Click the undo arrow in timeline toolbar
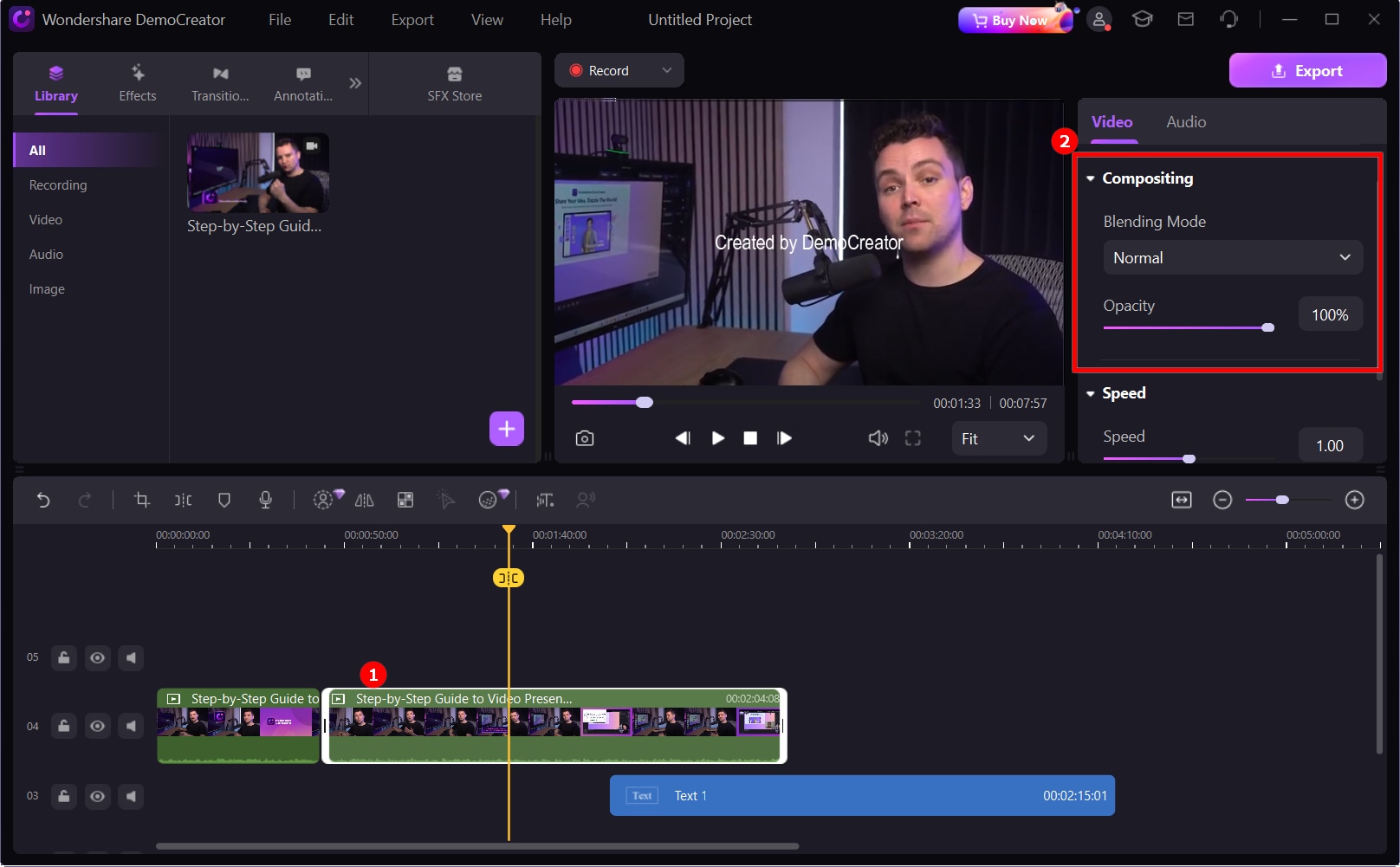This screenshot has height=867, width=1400. [x=43, y=500]
